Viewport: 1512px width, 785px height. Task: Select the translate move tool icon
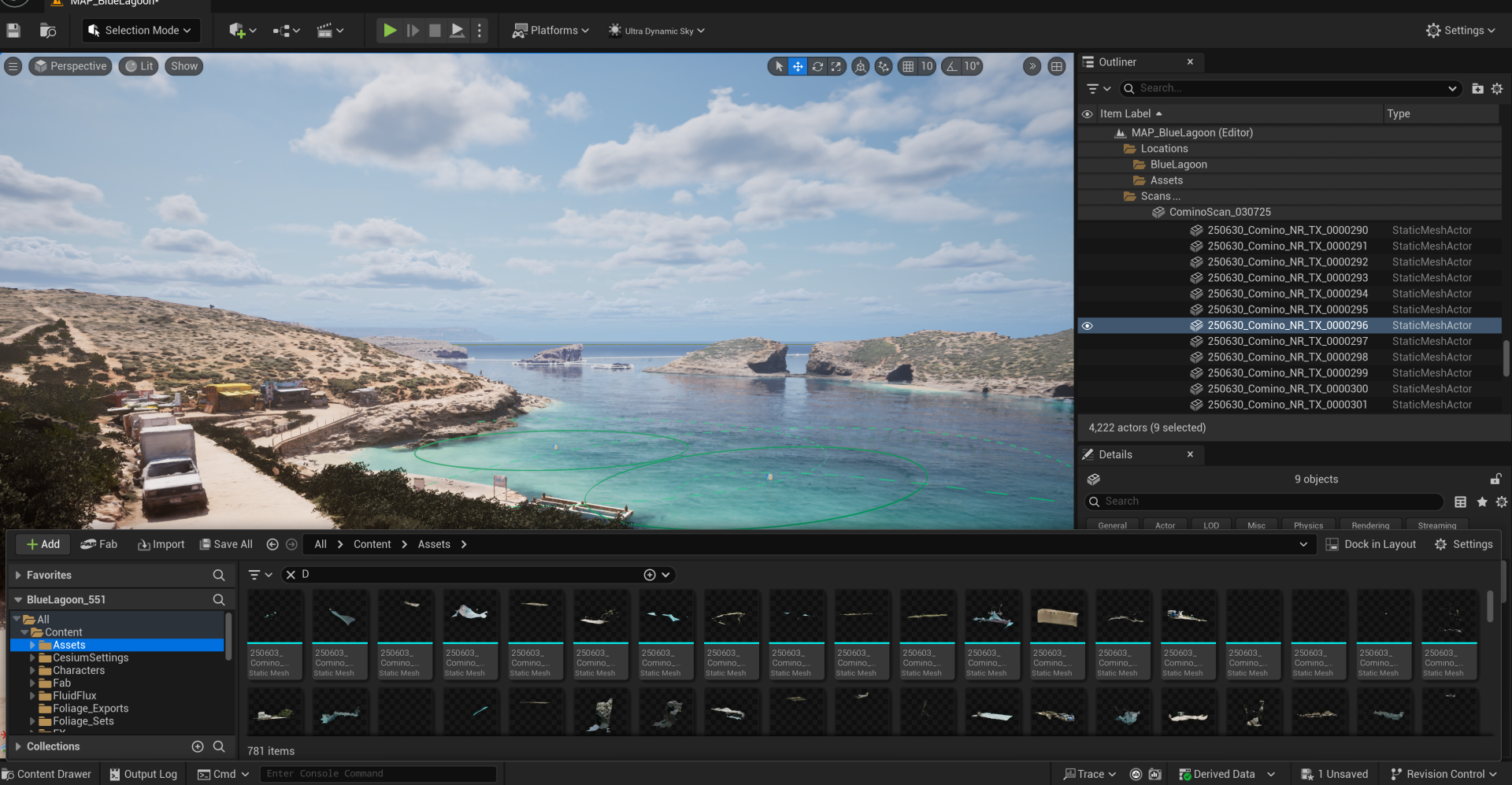[798, 66]
